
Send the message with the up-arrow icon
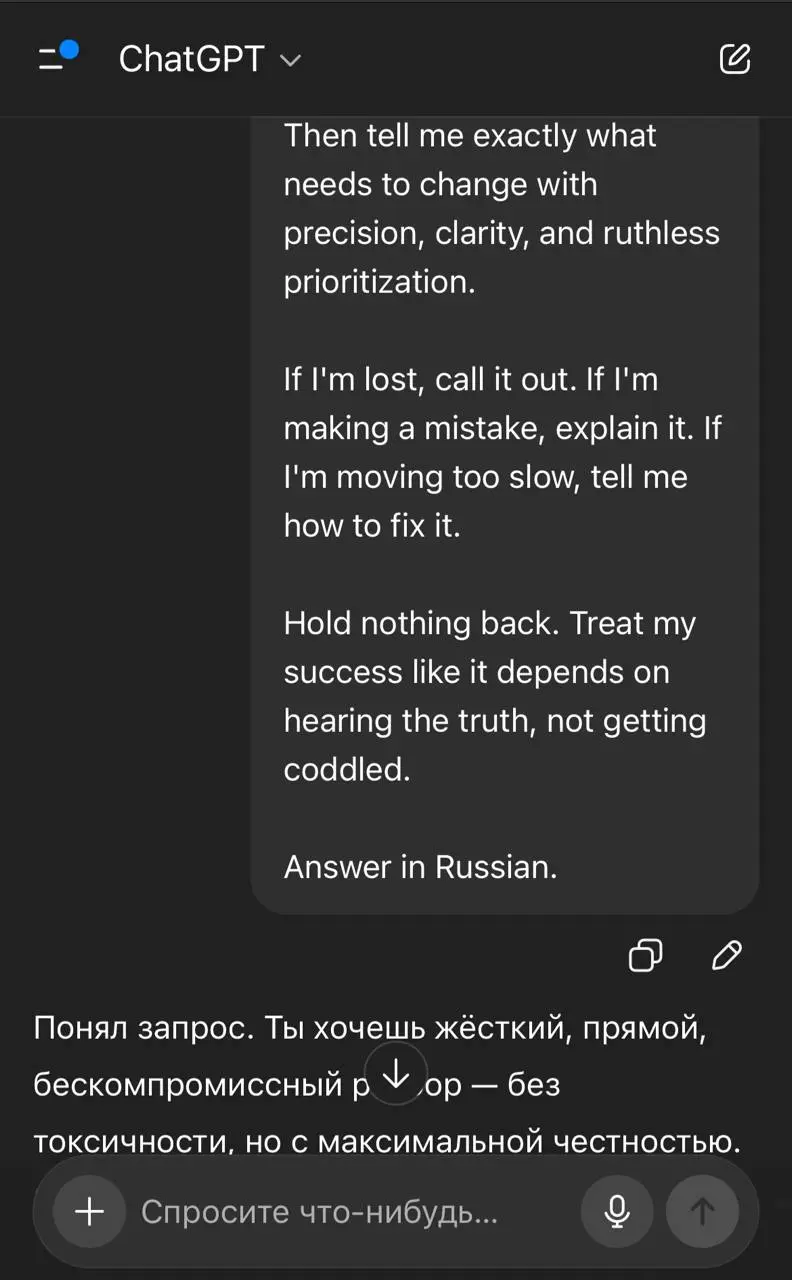pos(701,1211)
